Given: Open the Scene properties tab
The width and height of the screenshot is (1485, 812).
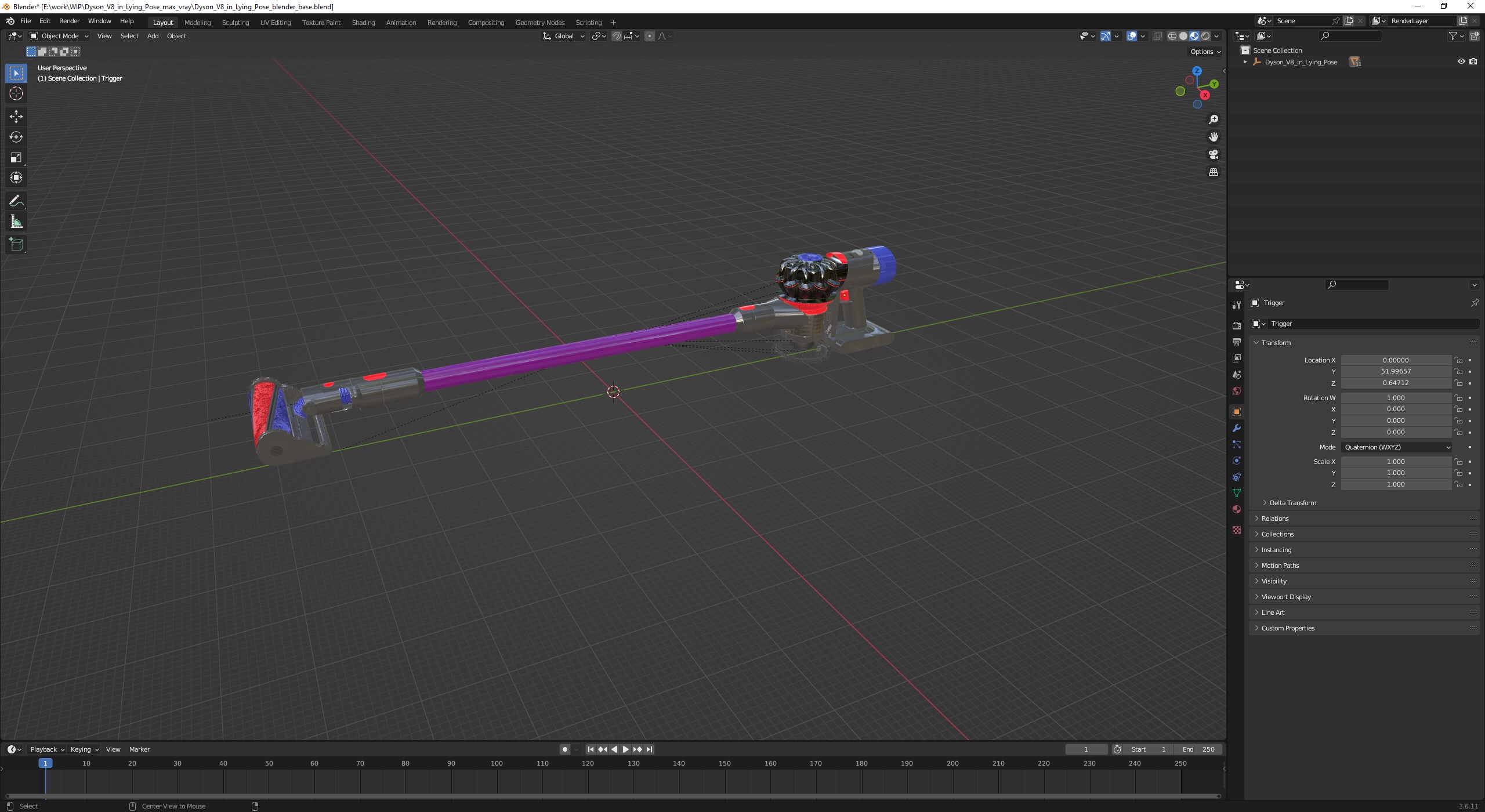Looking at the screenshot, I should pyautogui.click(x=1236, y=375).
